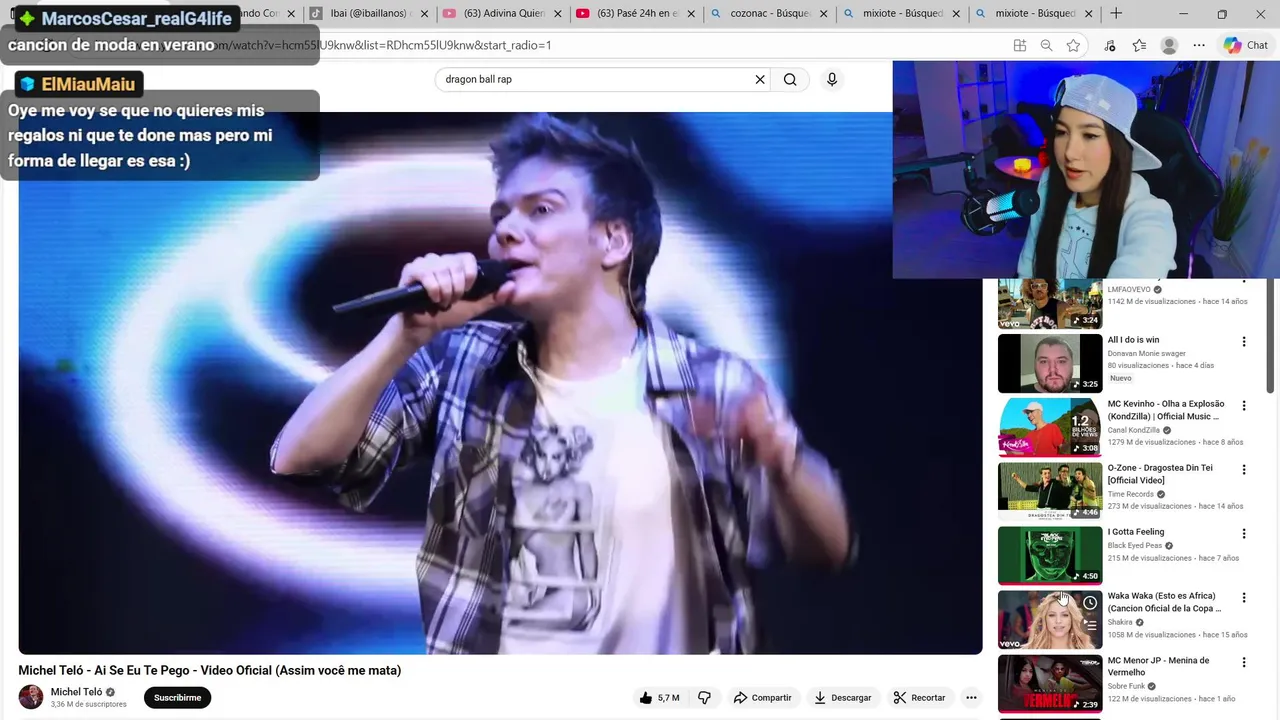Add Waka Waka to queue

(x=1089, y=626)
